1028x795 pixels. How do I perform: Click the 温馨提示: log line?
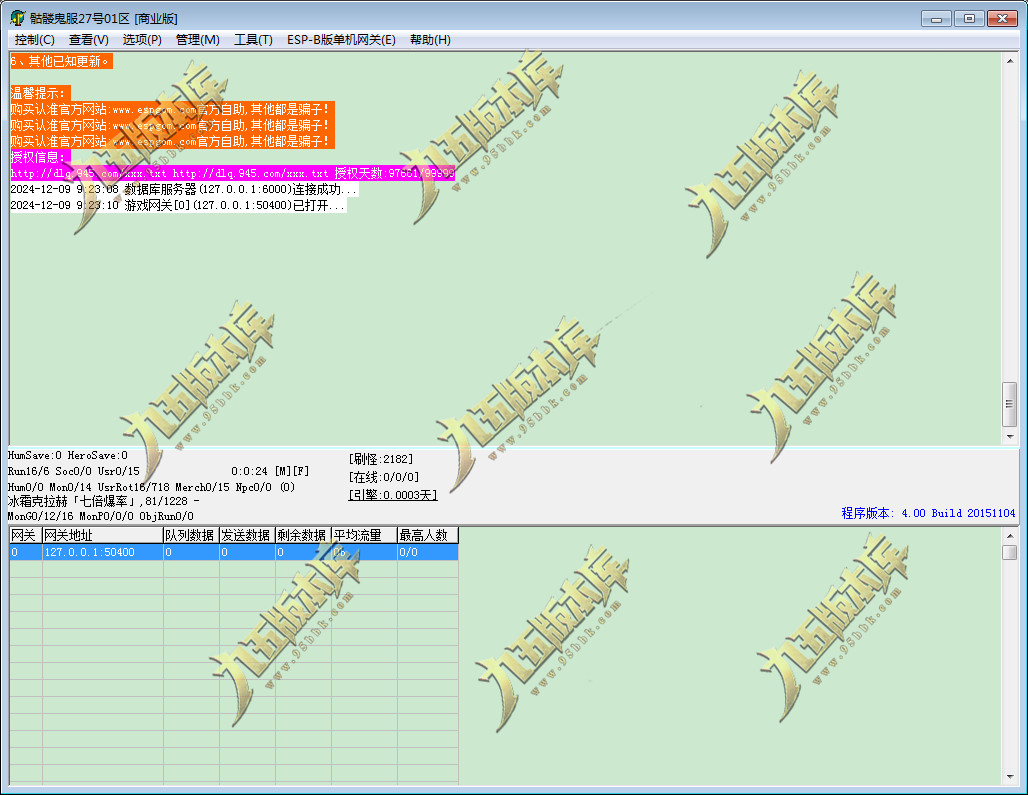point(38,94)
